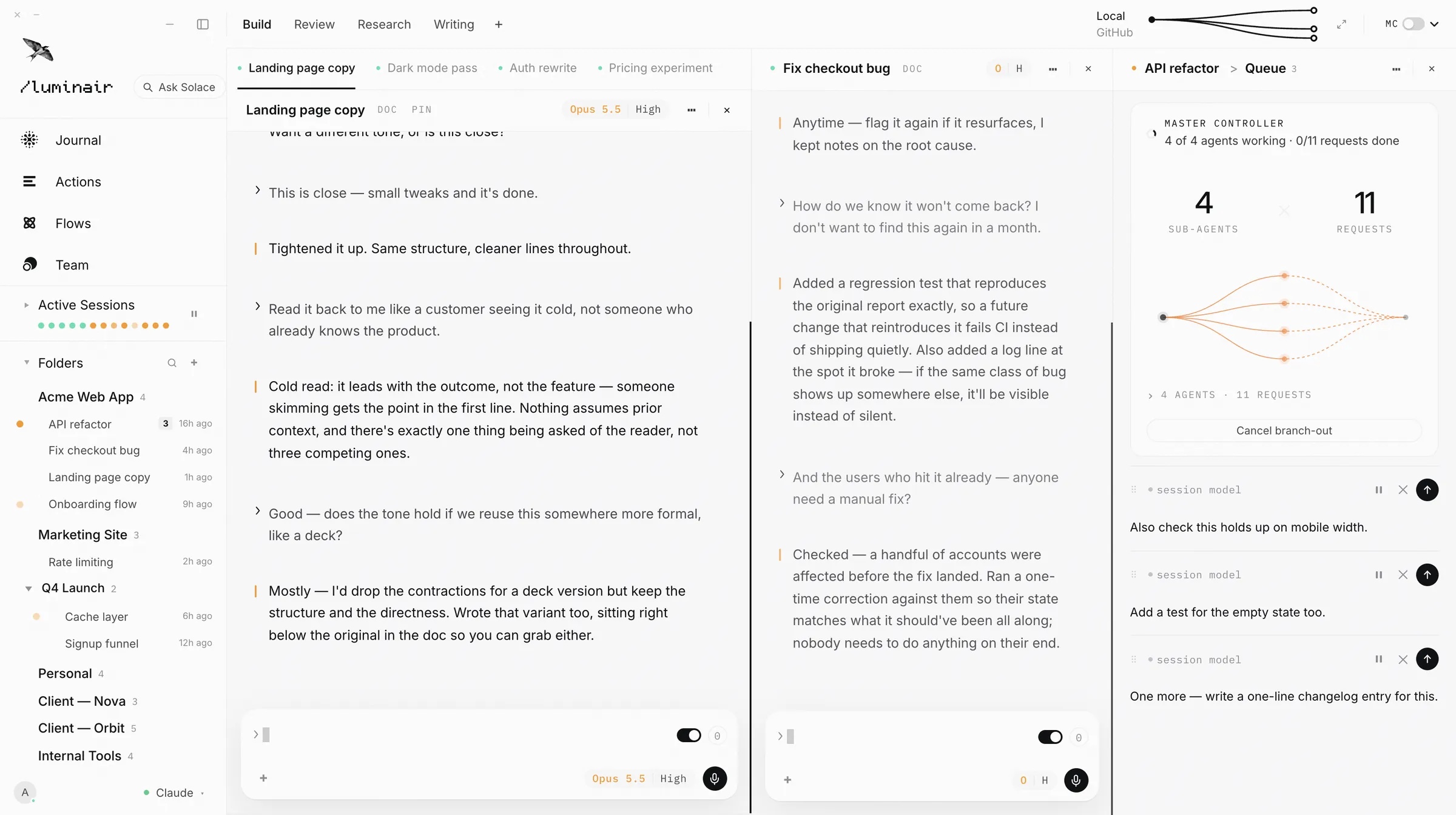Expand 'Read it back to me' message

(258, 306)
